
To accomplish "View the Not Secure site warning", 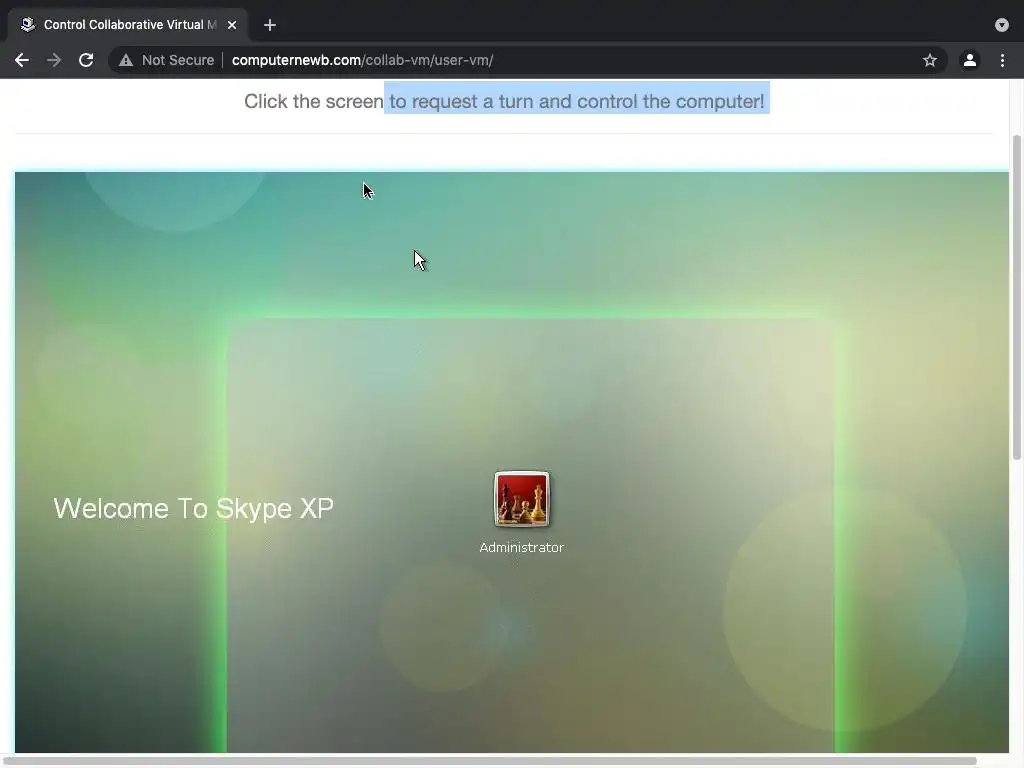I will pyautogui.click(x=167, y=60).
